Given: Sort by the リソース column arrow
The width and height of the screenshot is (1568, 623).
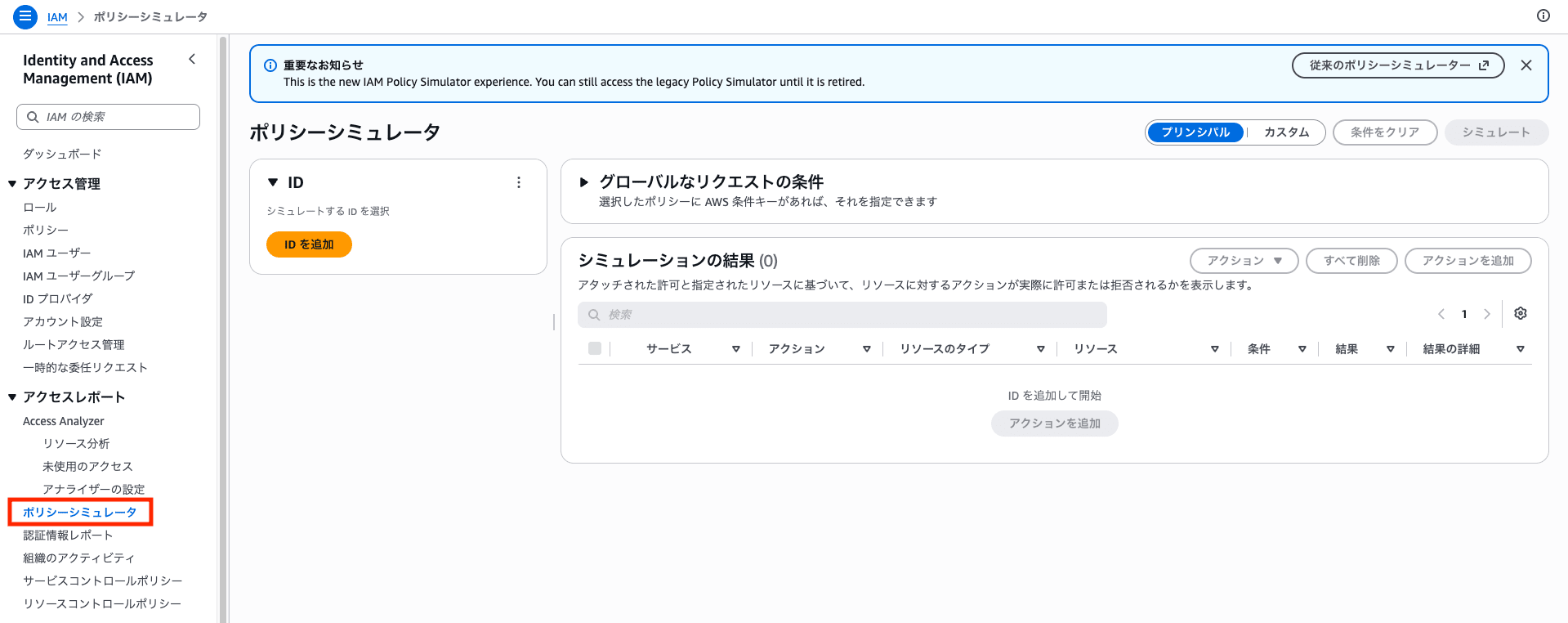Looking at the screenshot, I should [1215, 349].
